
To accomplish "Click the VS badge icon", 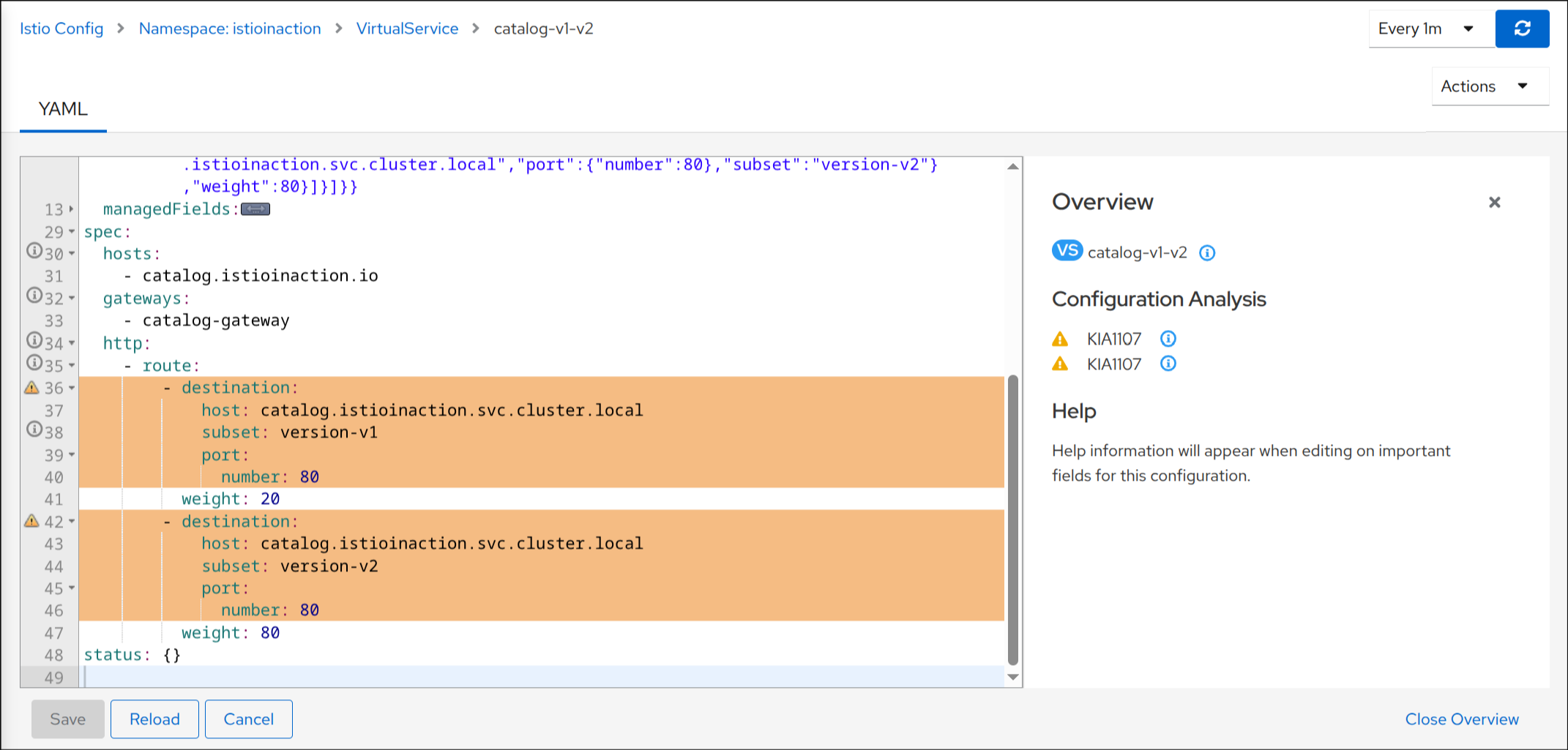I will tap(1067, 251).
